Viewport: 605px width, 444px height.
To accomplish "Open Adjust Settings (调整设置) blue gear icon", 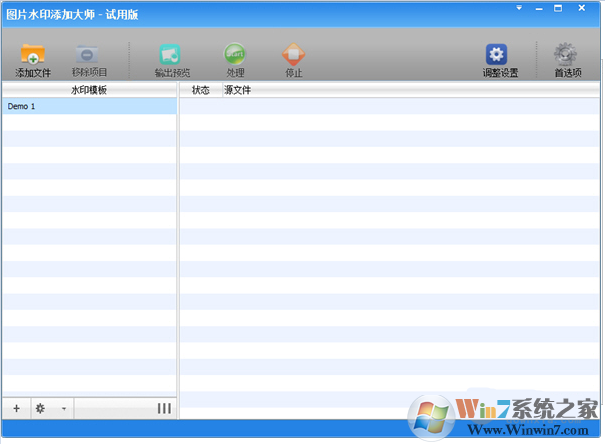I will pyautogui.click(x=497, y=56).
